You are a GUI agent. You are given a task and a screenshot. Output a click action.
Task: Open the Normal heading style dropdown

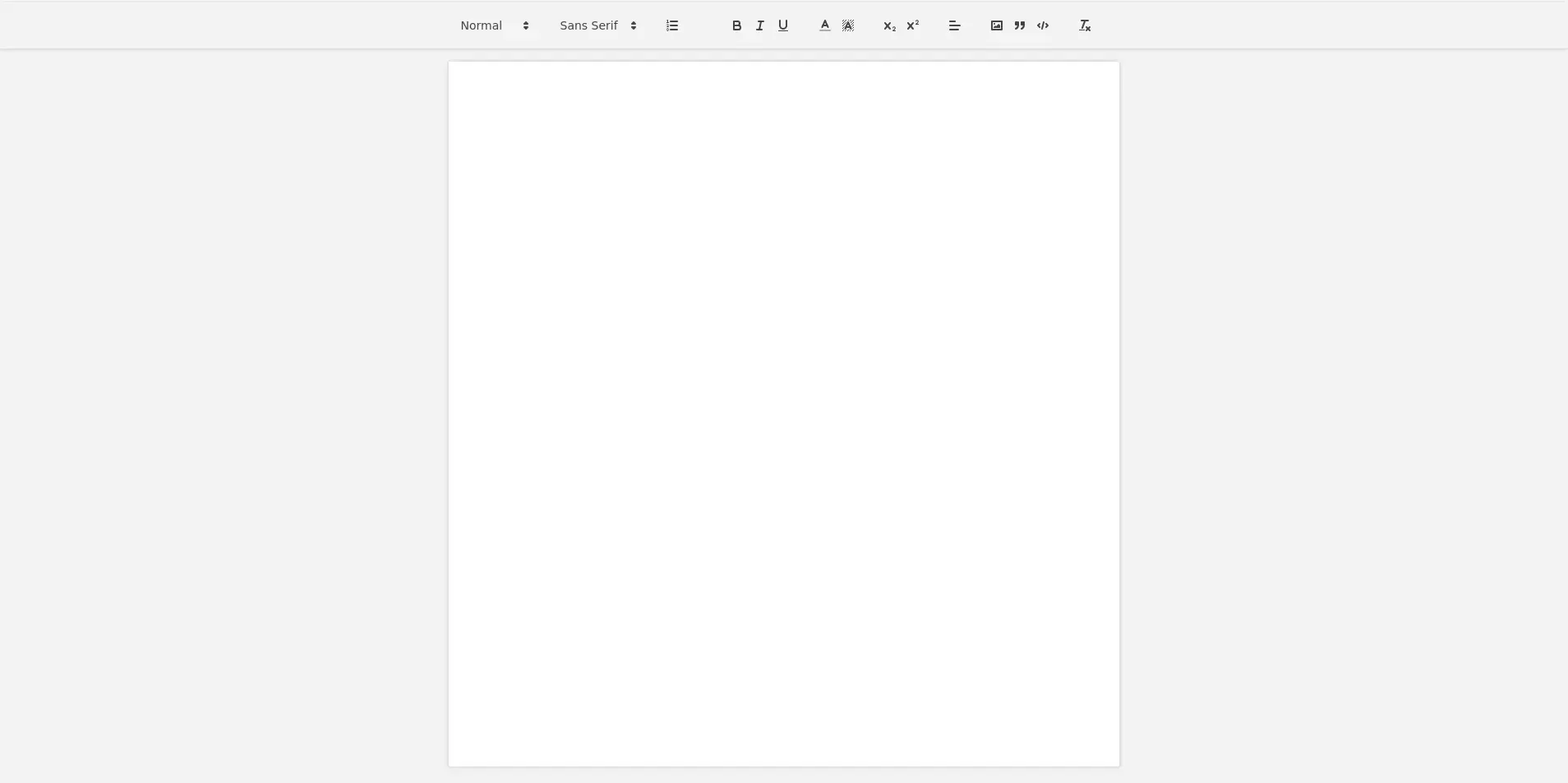point(495,25)
